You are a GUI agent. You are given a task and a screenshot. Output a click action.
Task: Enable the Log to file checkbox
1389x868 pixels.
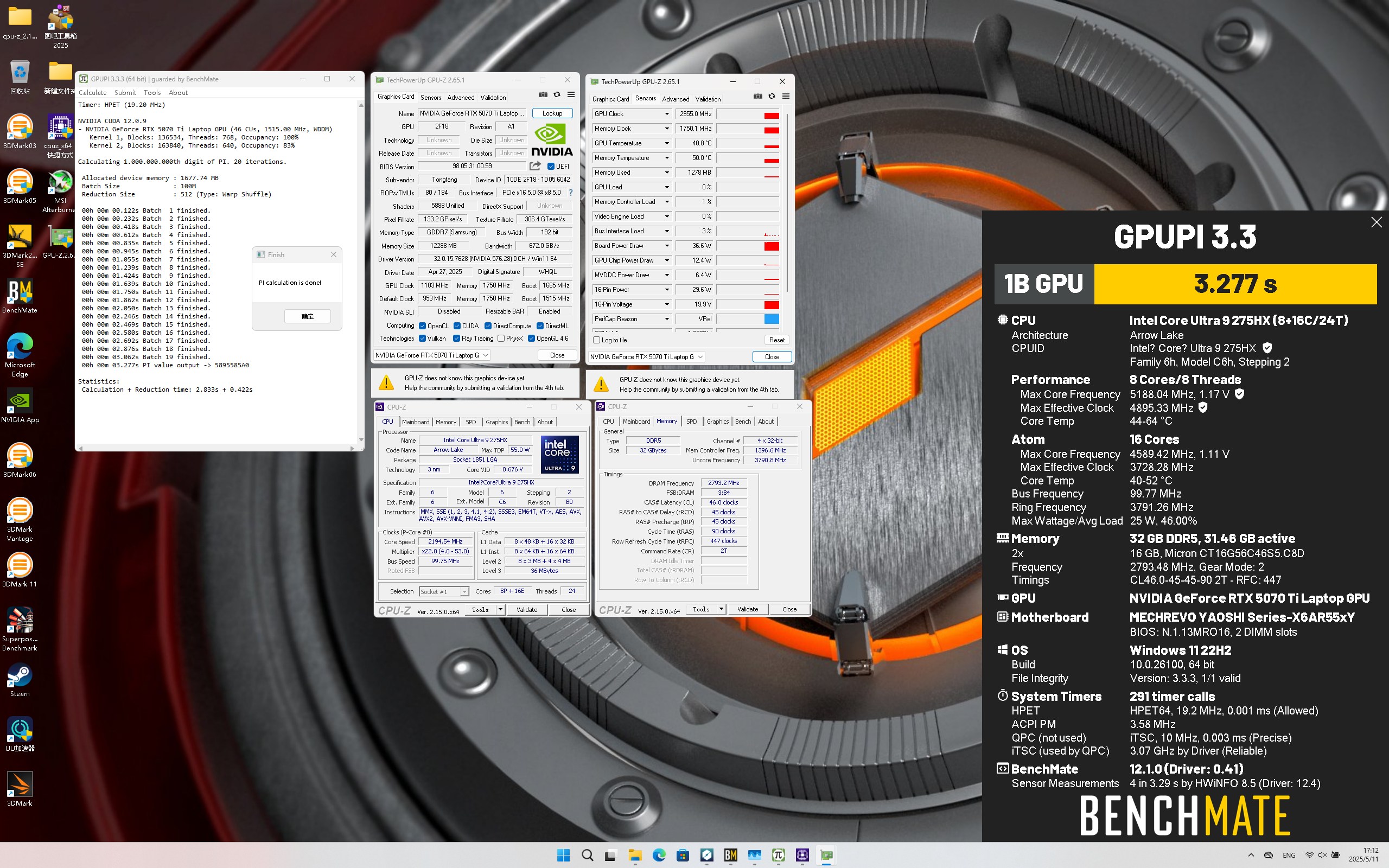pos(596,340)
